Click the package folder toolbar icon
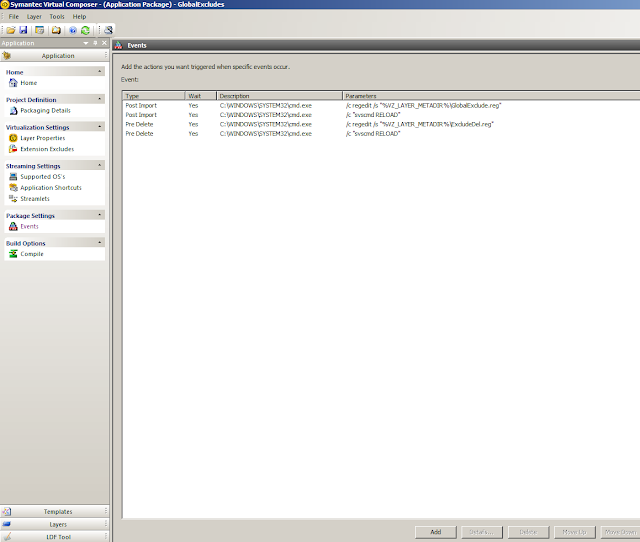The height and width of the screenshot is (542, 640). [x=56, y=30]
